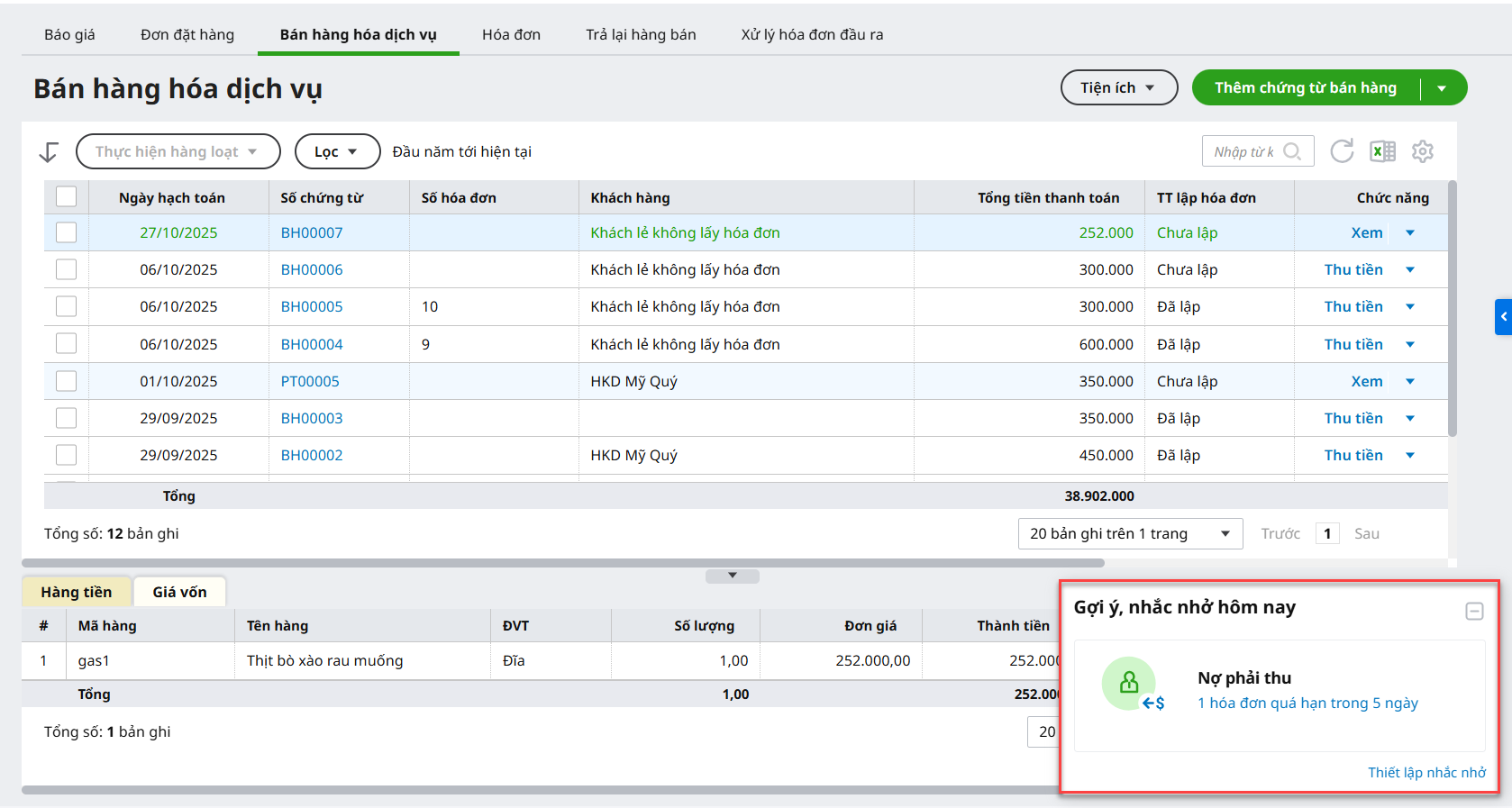Open the Lọc filter dropdown
Screen dimensions: 1512x808
[336, 151]
